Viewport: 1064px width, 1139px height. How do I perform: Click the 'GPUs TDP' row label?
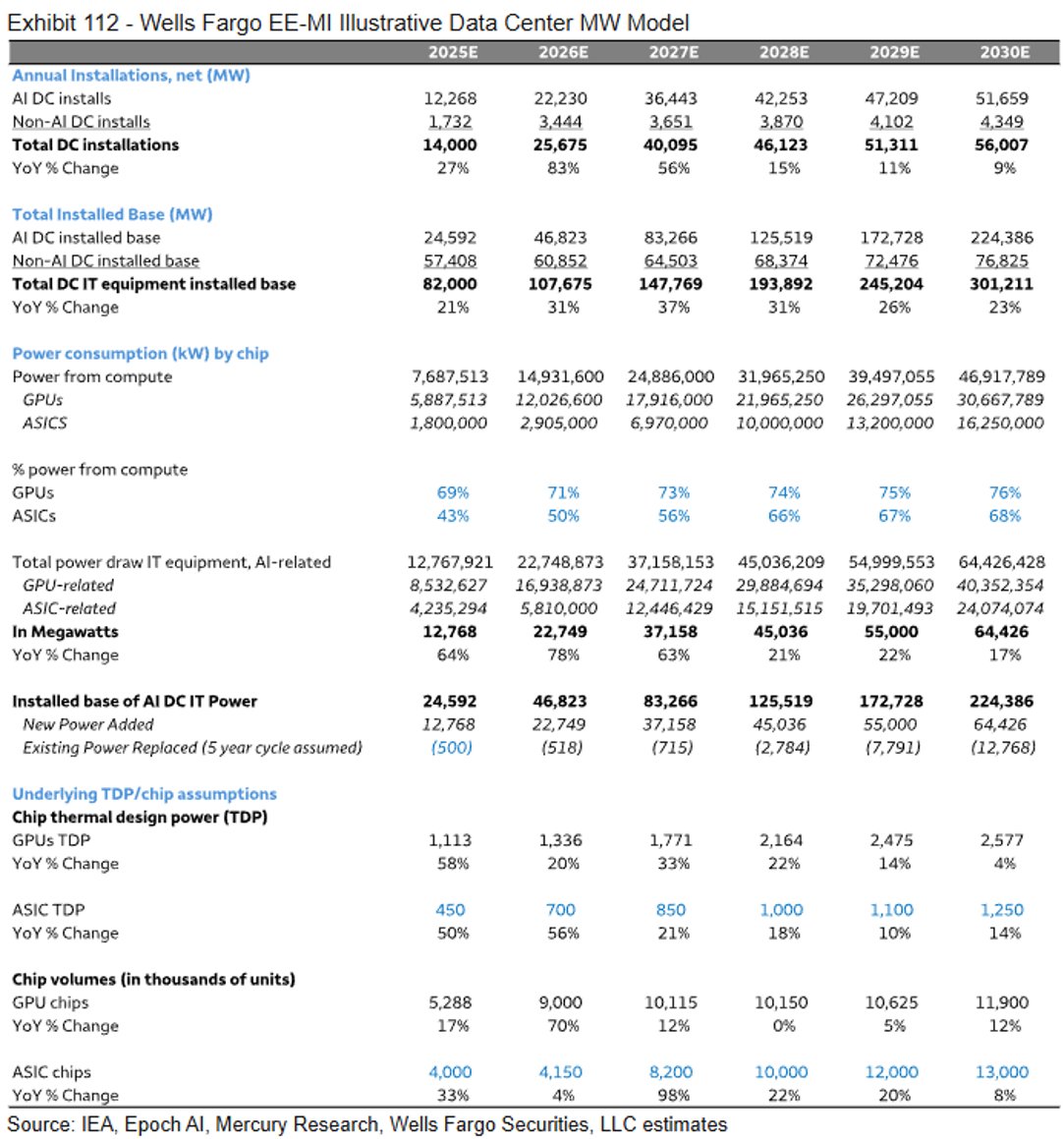click(51, 841)
